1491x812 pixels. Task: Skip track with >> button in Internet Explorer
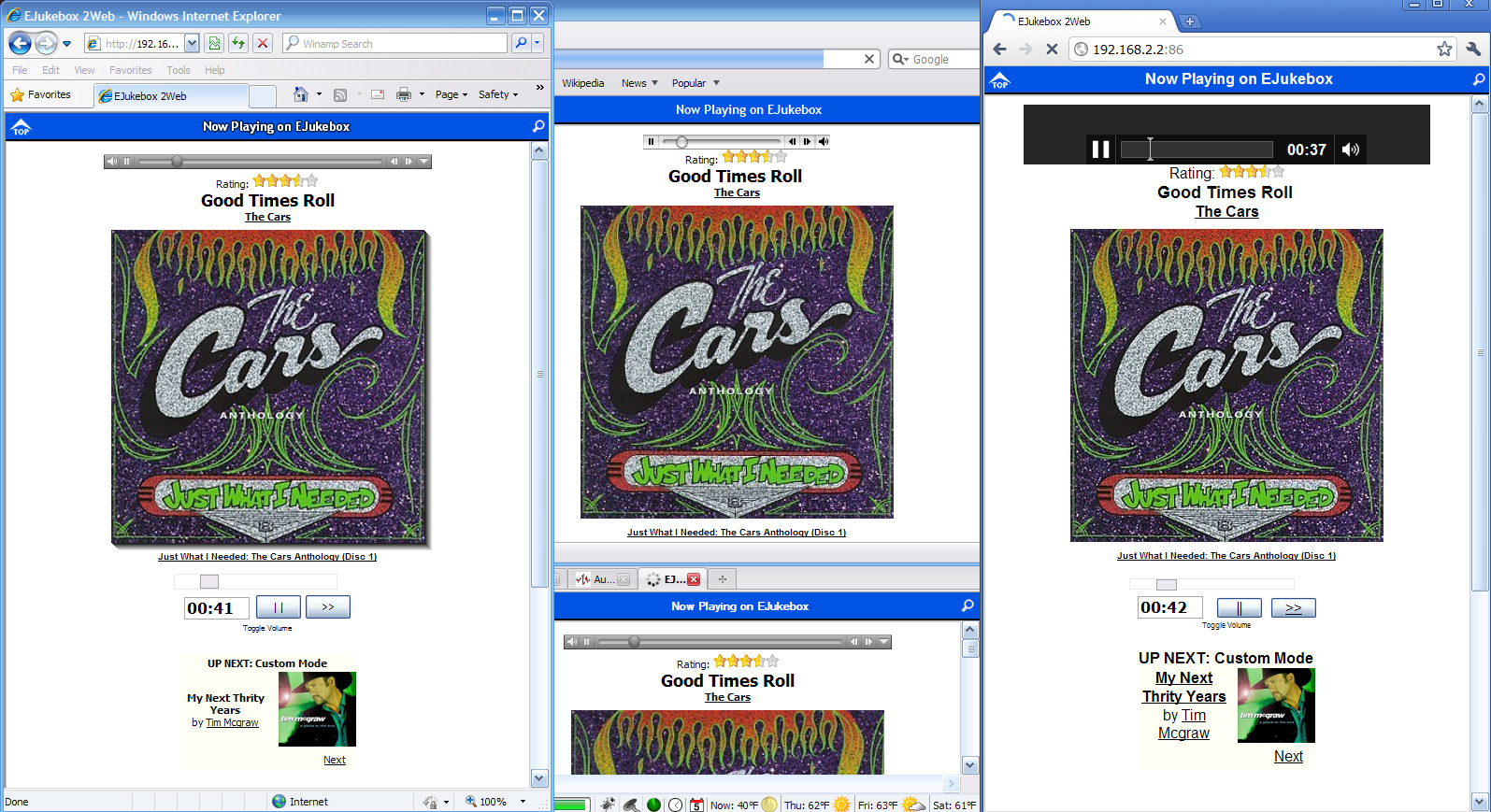click(x=328, y=607)
